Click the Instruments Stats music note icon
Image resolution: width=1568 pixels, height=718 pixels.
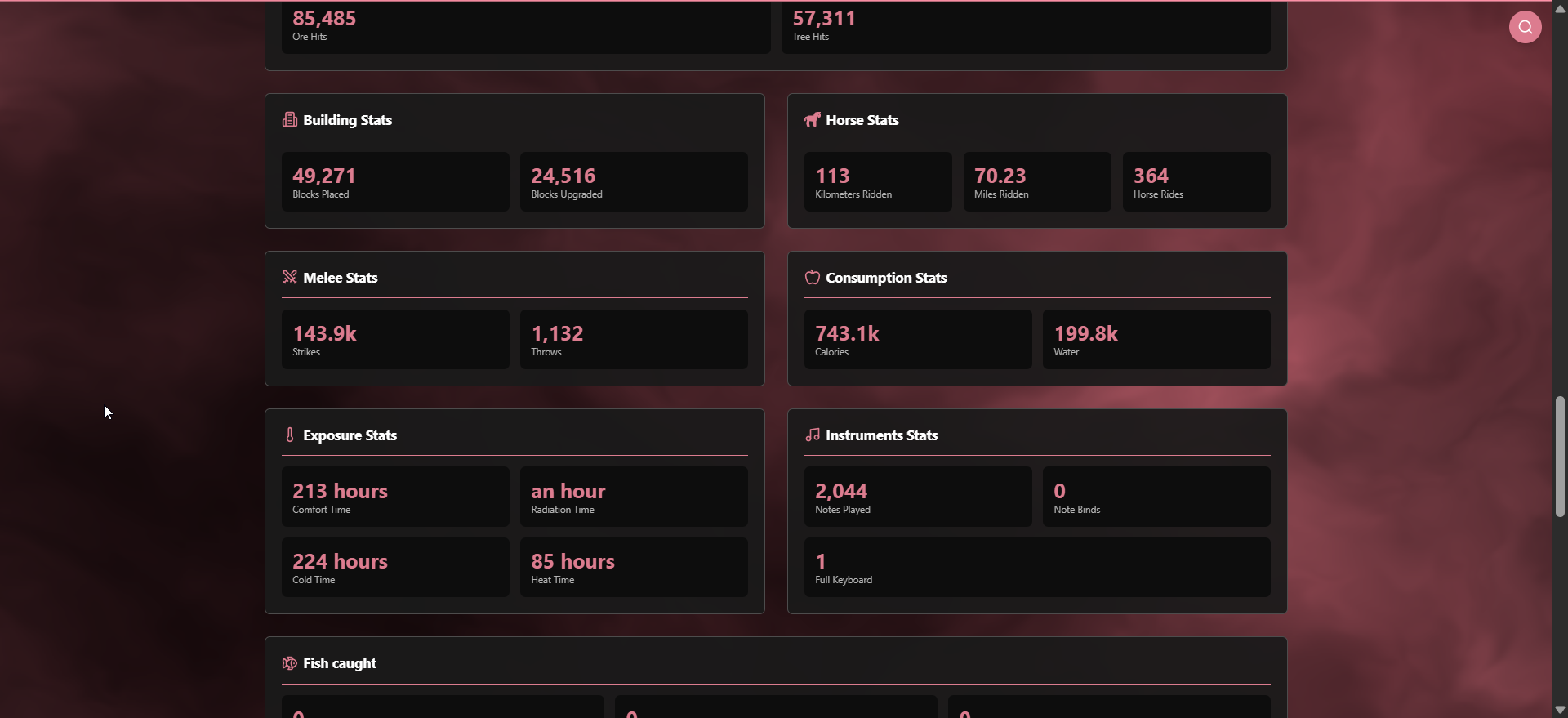pyautogui.click(x=812, y=435)
